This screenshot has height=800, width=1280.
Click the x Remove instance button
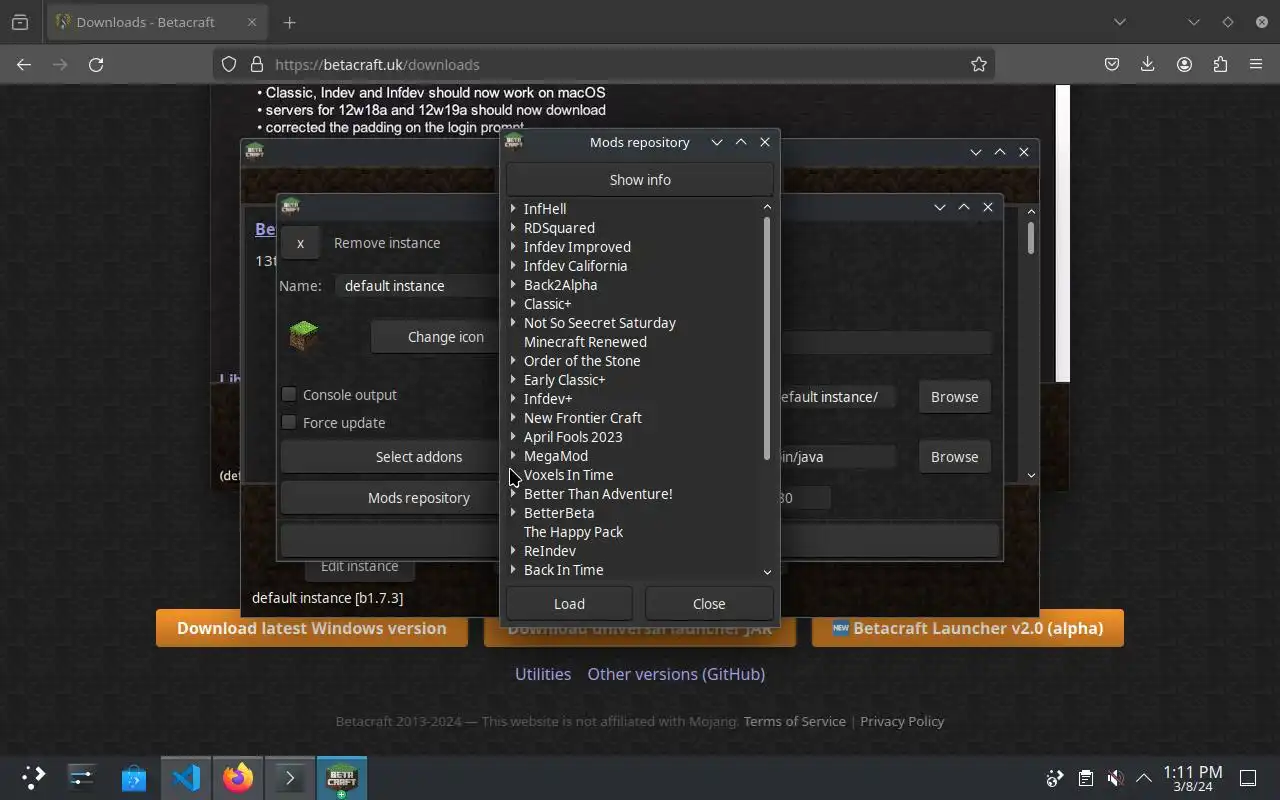[300, 243]
